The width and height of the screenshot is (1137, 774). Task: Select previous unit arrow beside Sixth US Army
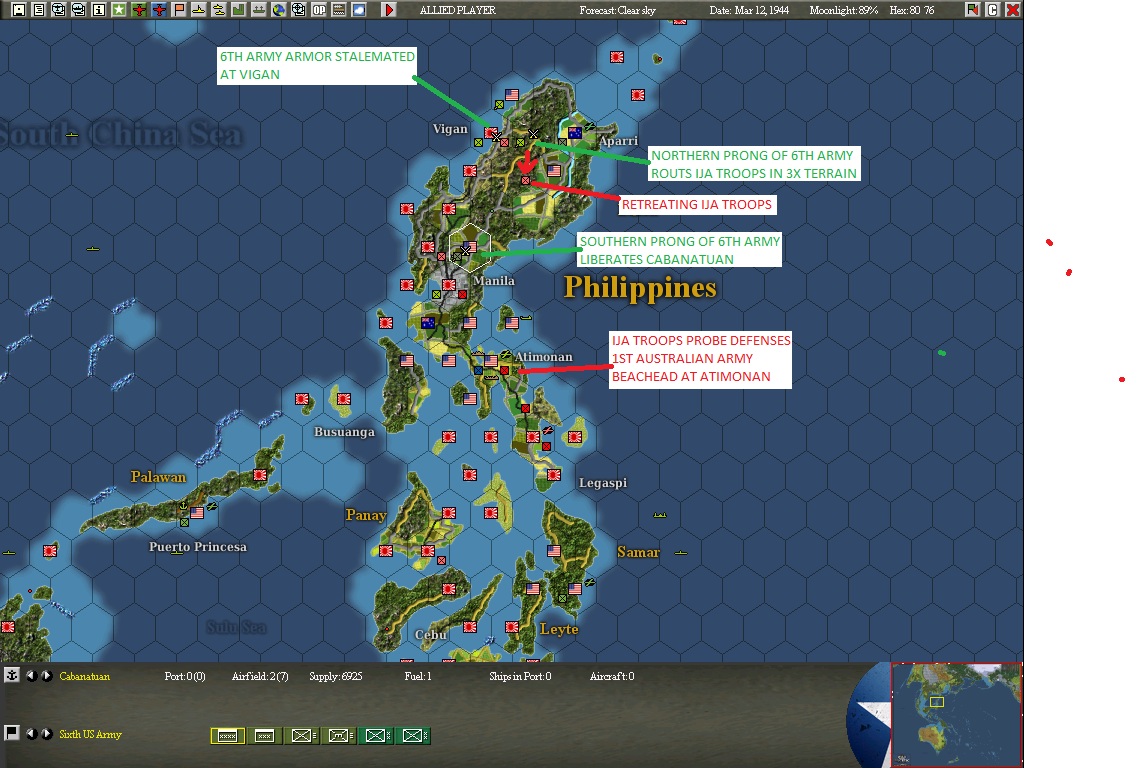[31, 733]
